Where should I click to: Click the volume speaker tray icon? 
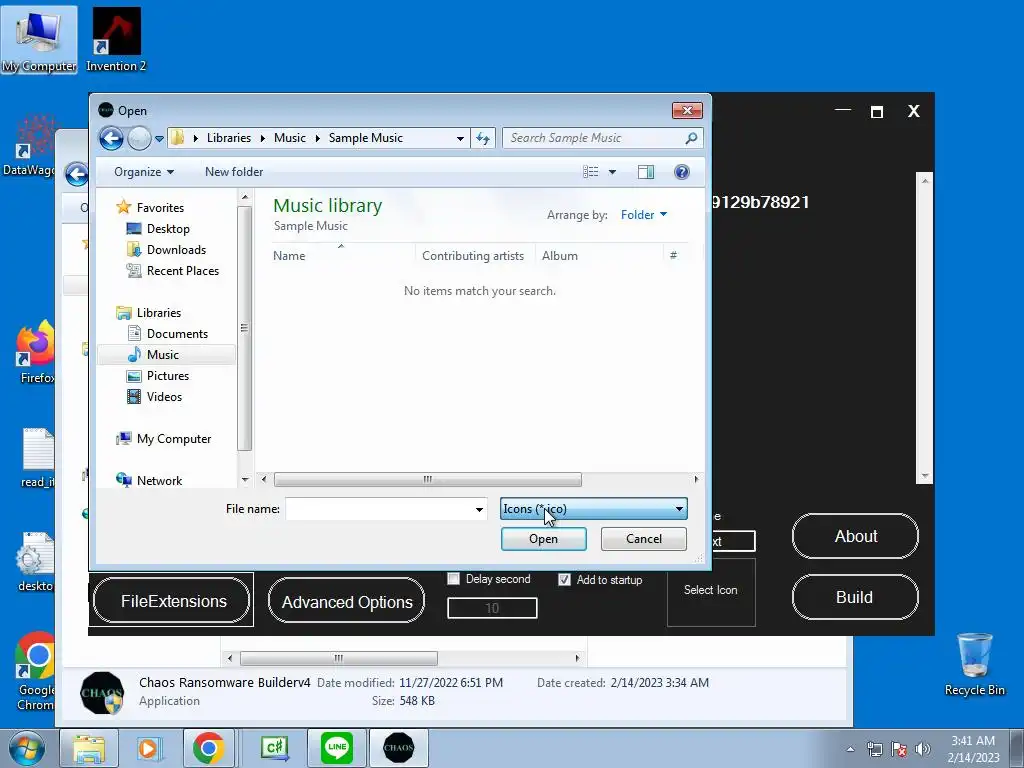[922, 749]
